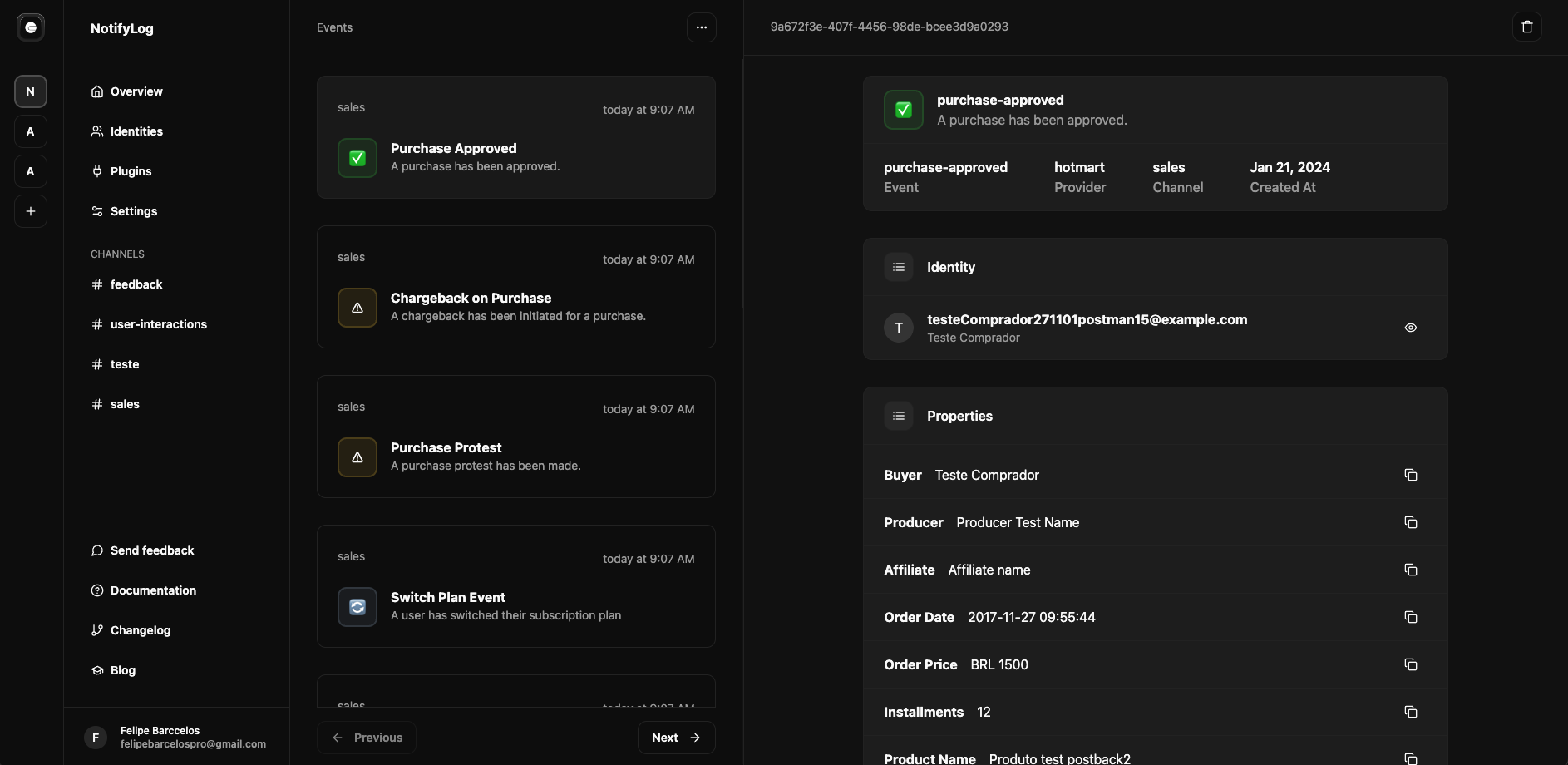Copy the Order Price value
This screenshot has width=1568, height=765.
[x=1411, y=664]
